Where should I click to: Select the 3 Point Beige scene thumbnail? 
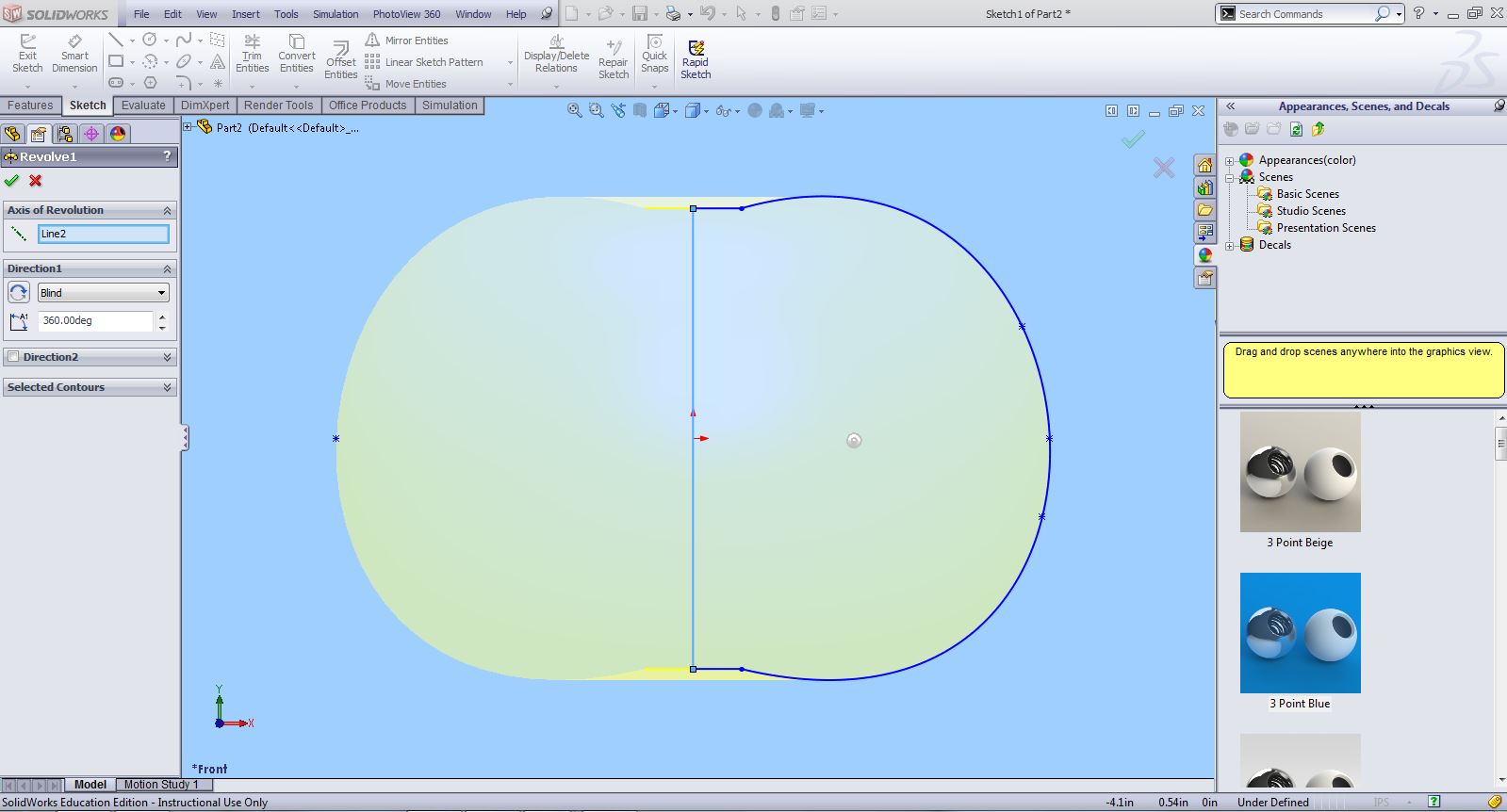[x=1300, y=472]
